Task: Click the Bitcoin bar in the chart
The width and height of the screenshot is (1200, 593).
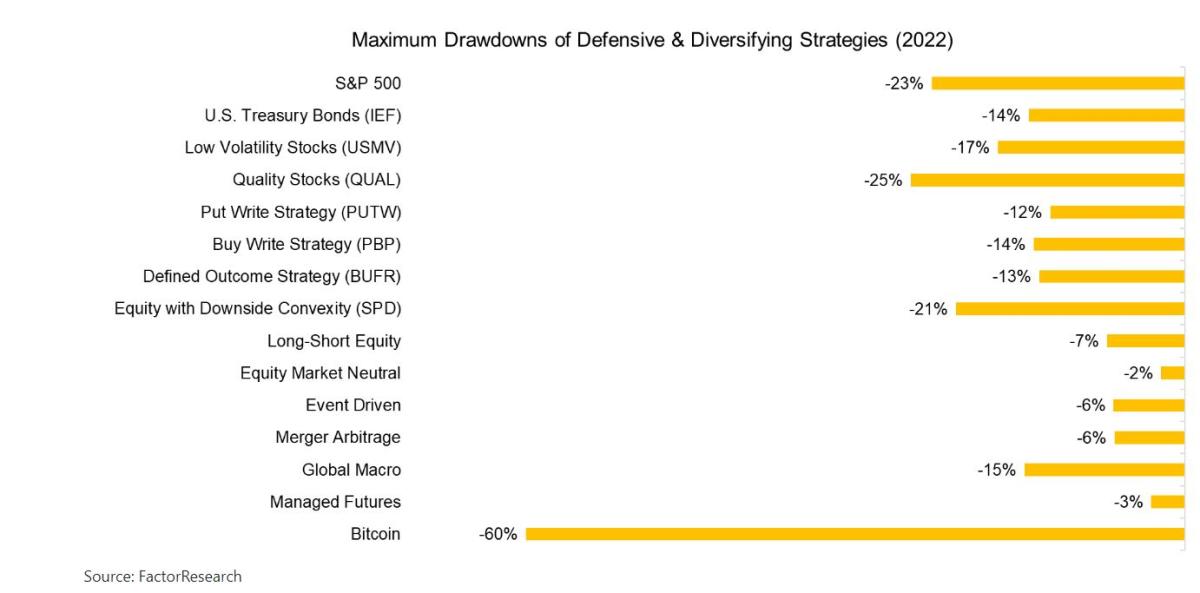Action: point(855,534)
